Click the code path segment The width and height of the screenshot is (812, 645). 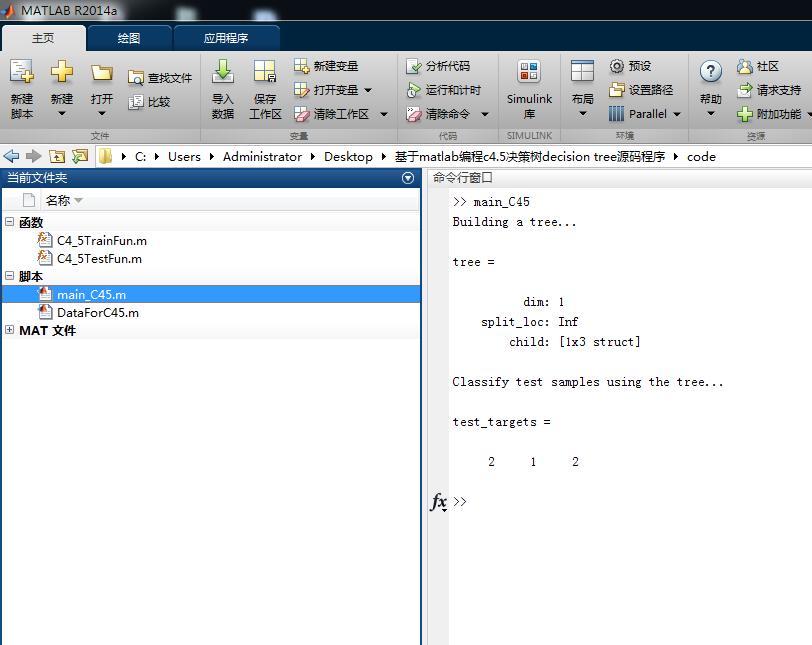701,156
